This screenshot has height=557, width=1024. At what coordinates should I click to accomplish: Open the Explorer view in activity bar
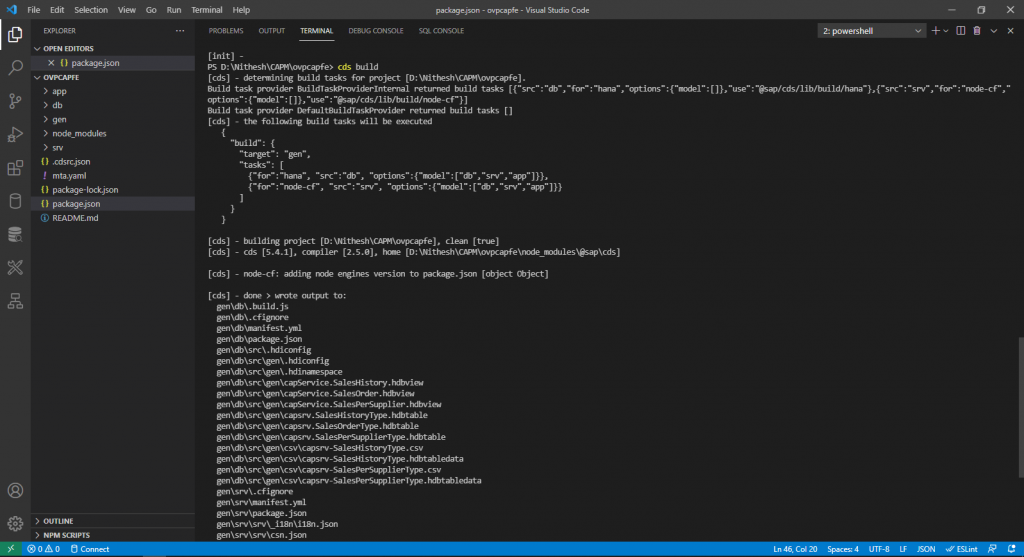point(15,35)
